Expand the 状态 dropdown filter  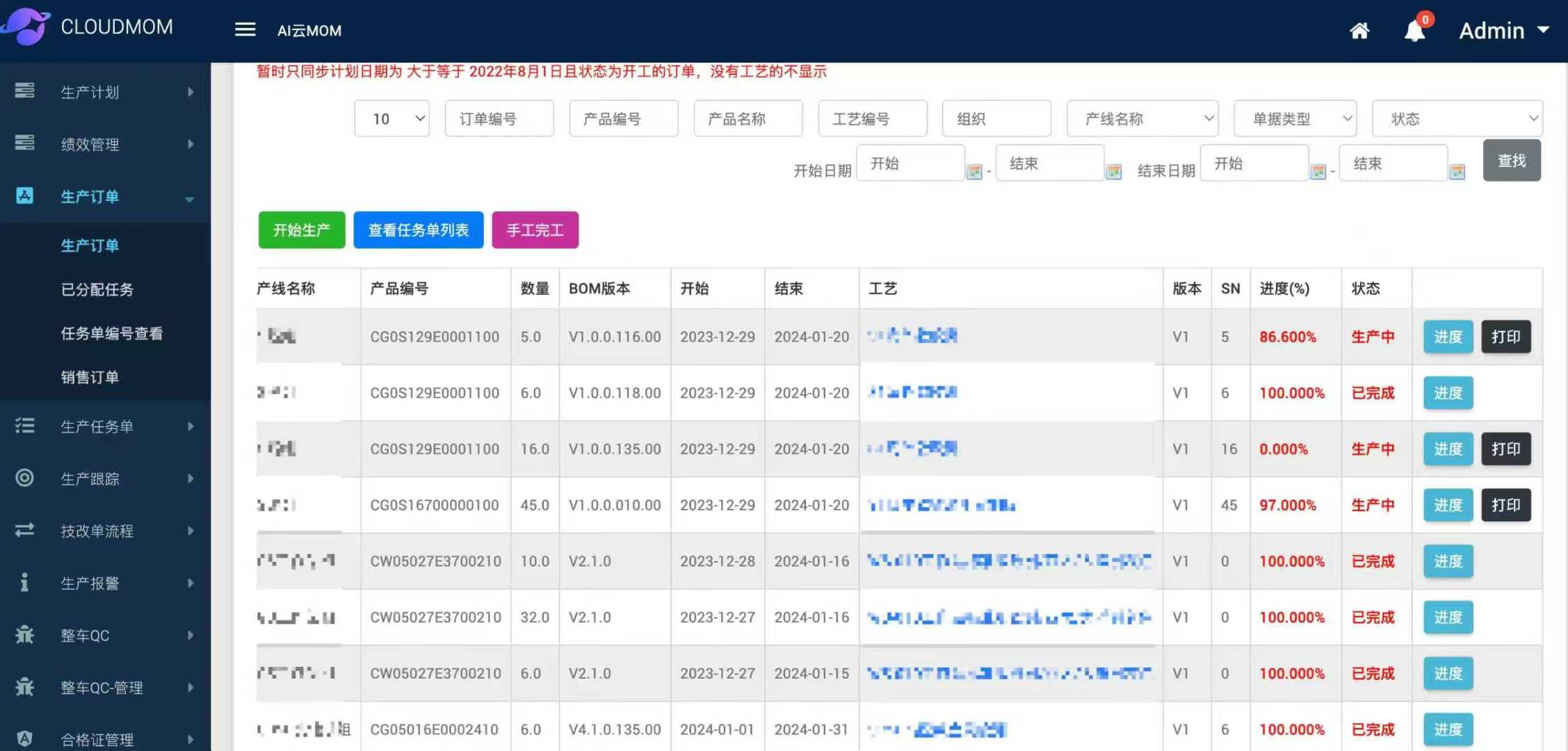[1457, 119]
